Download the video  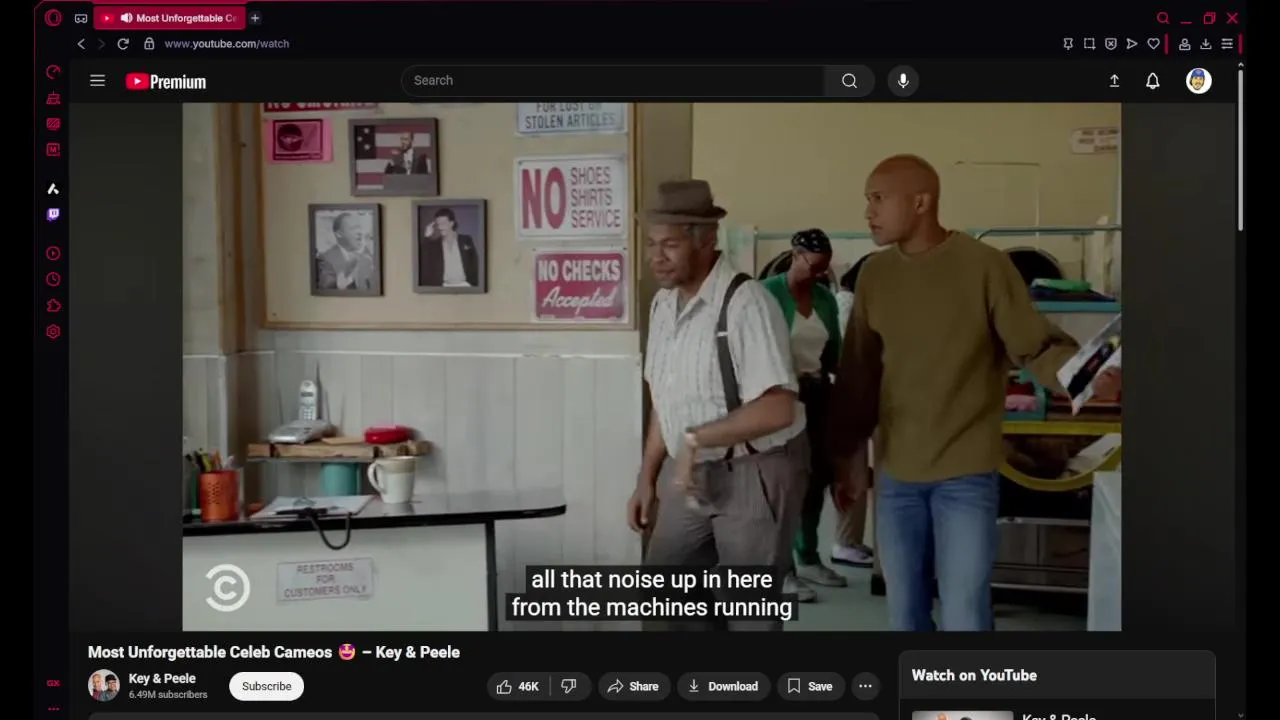coord(723,686)
